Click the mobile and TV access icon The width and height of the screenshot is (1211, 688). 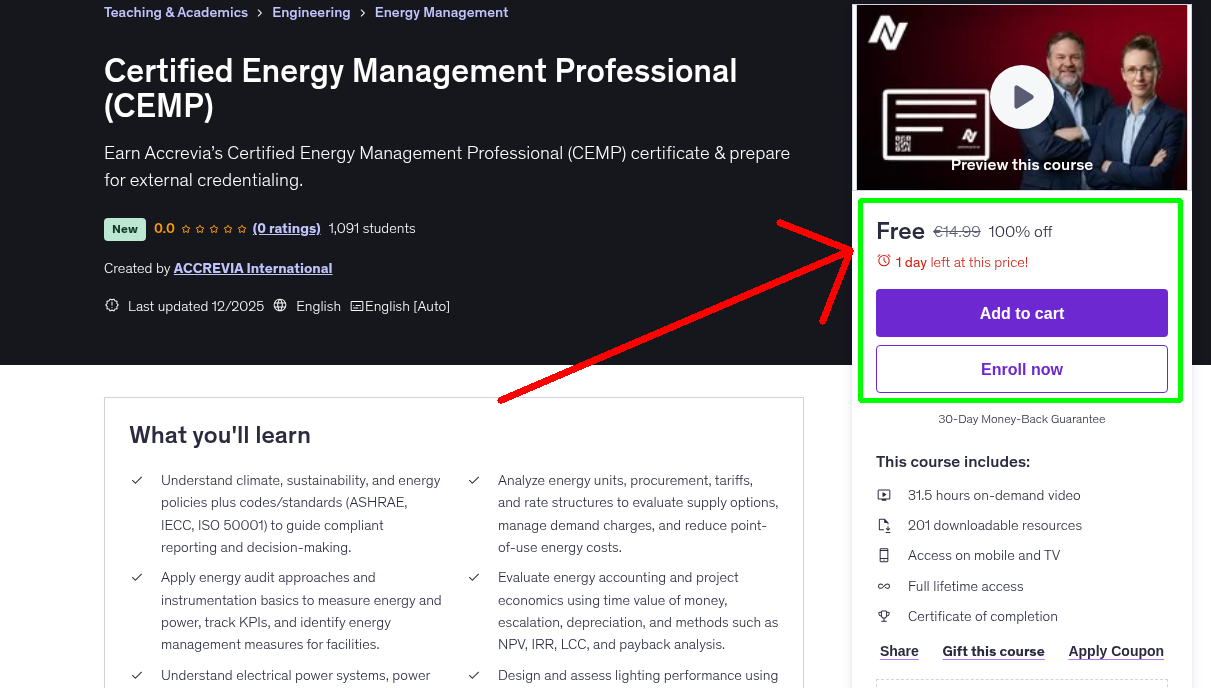tap(884, 555)
